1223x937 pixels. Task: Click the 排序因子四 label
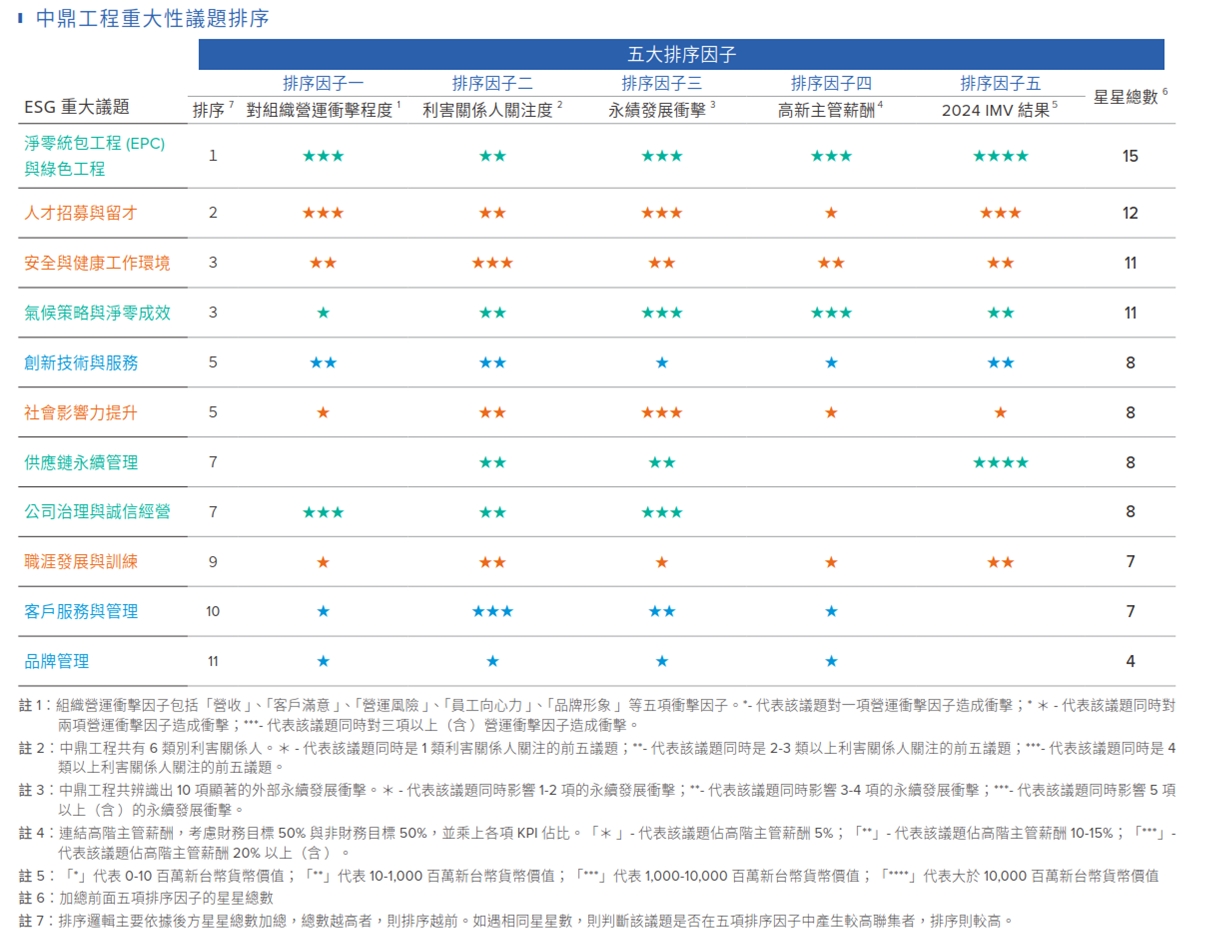point(831,83)
